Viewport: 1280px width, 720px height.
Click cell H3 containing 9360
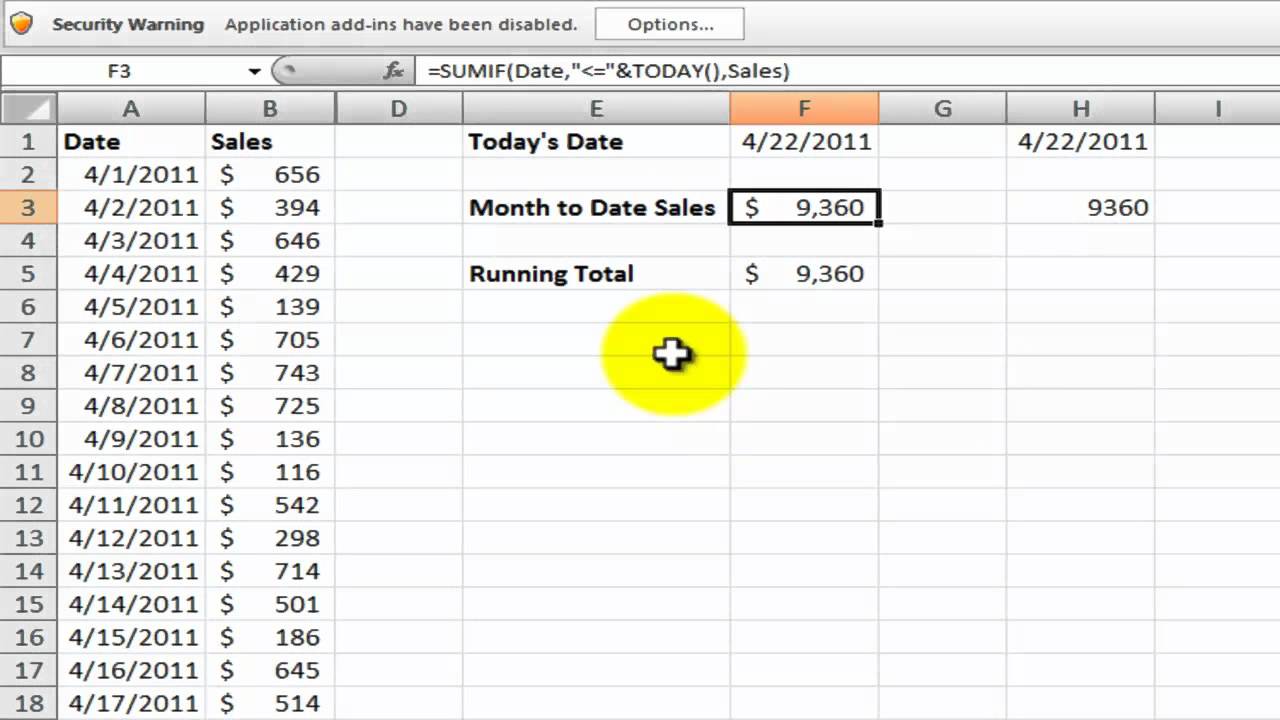click(1080, 208)
